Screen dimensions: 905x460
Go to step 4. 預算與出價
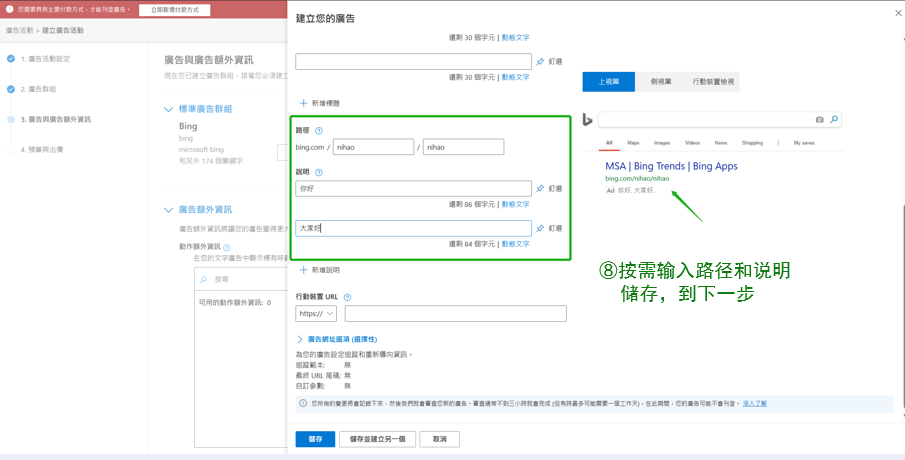tap(42, 150)
